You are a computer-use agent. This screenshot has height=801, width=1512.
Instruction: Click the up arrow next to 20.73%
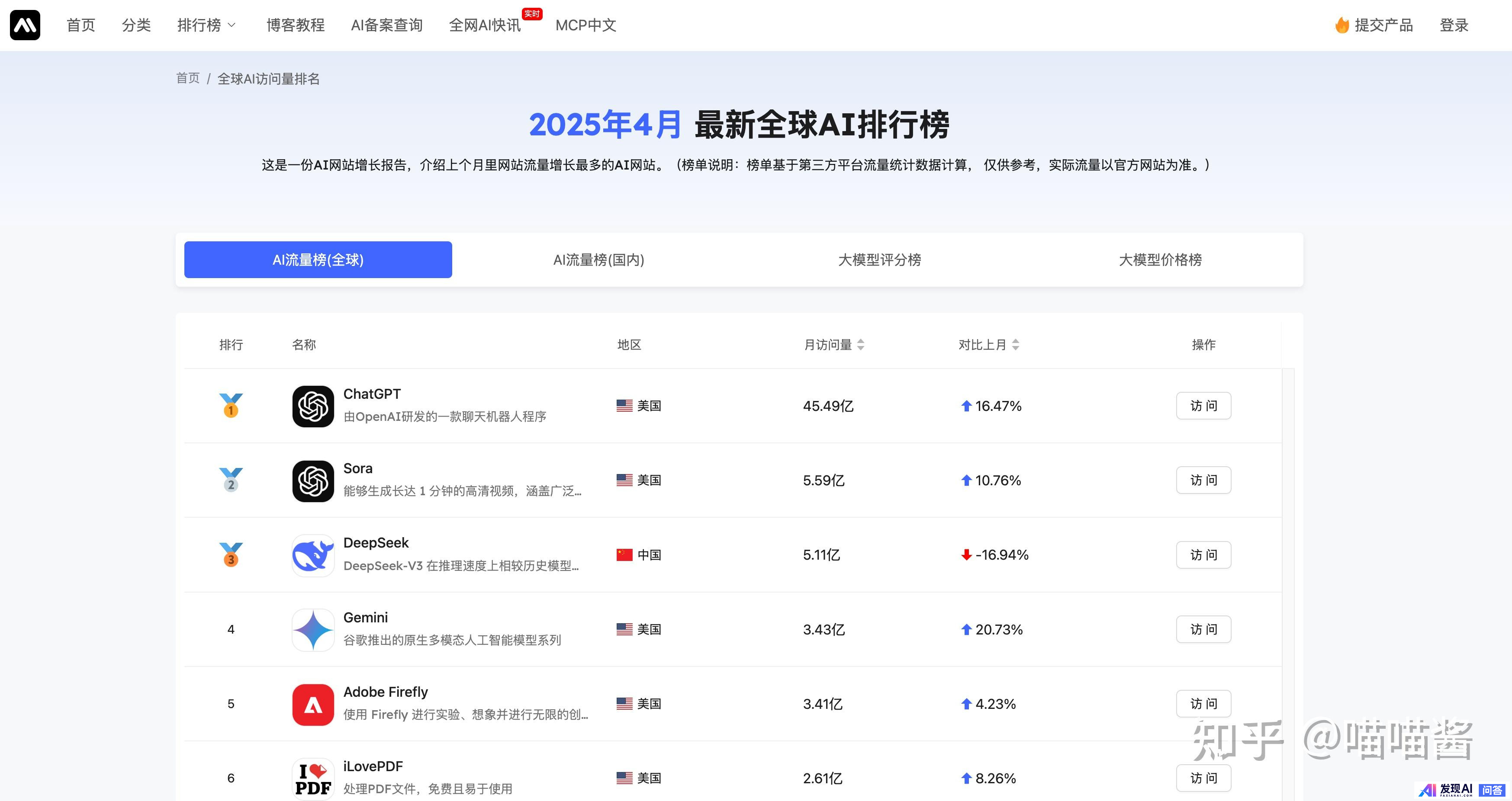966,629
